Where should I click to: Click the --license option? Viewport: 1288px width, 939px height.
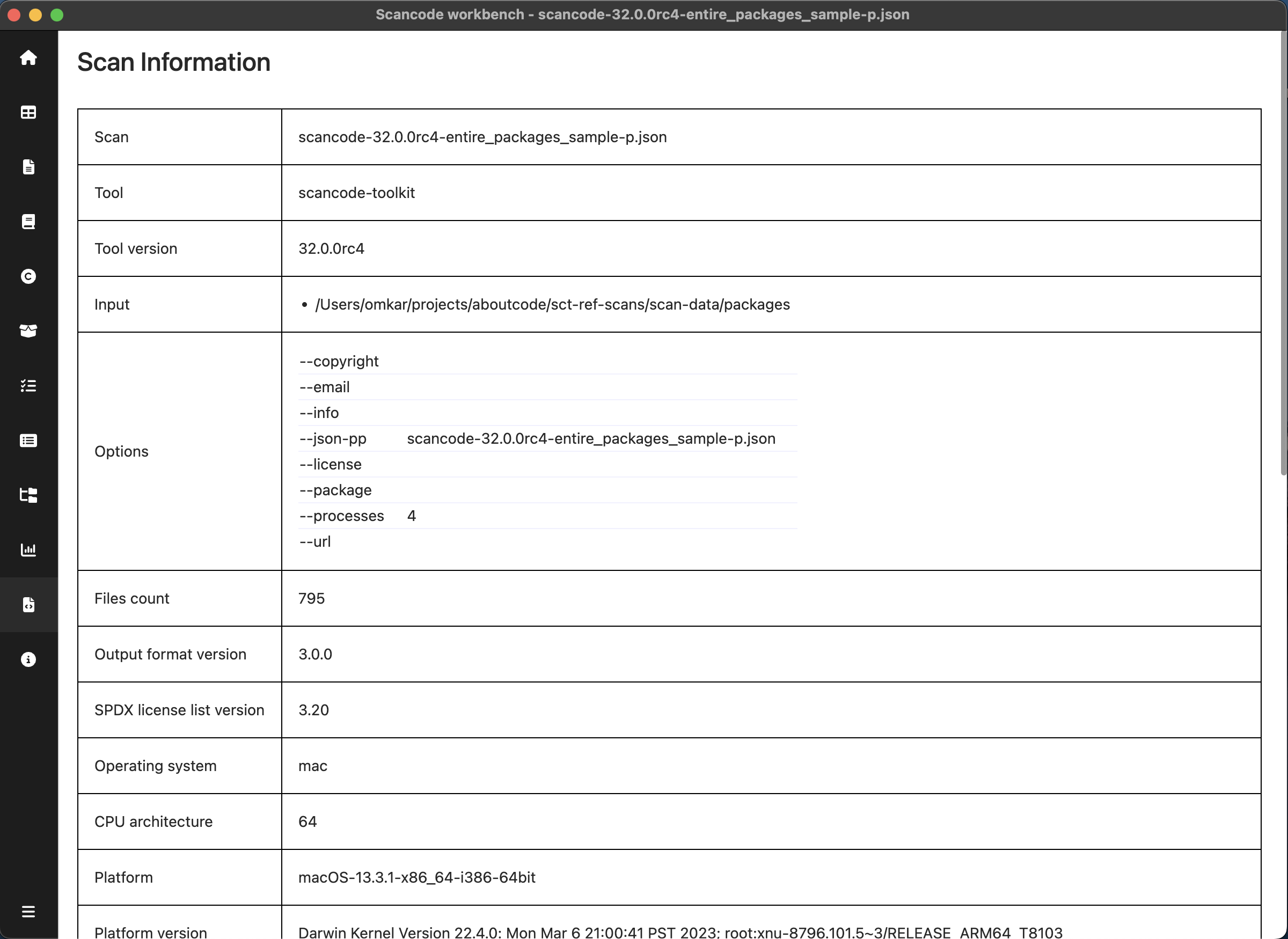coord(330,464)
